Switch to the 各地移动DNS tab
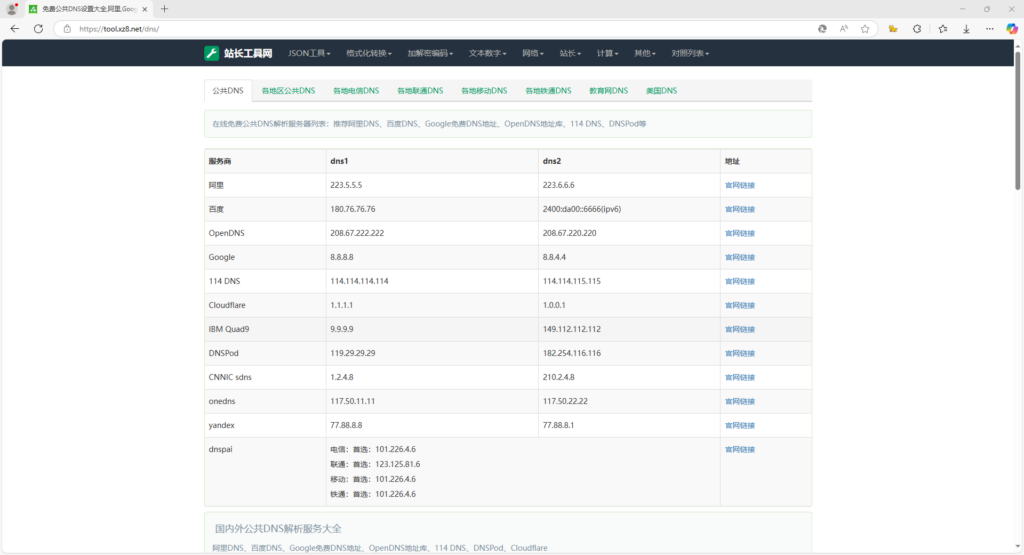This screenshot has width=1024, height=555. (484, 91)
